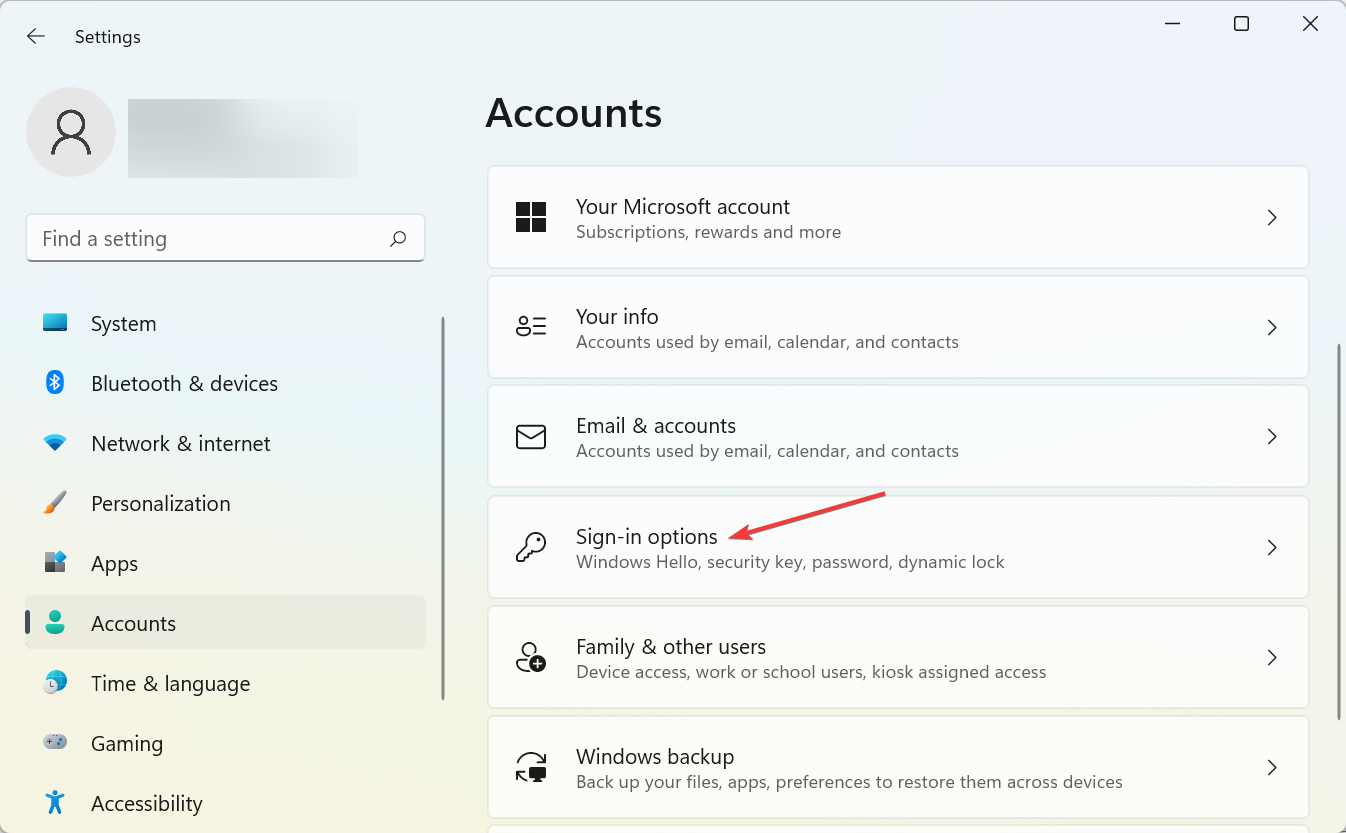Expand the Your info chevron
Viewport: 1346px width, 833px height.
pyautogui.click(x=1272, y=327)
